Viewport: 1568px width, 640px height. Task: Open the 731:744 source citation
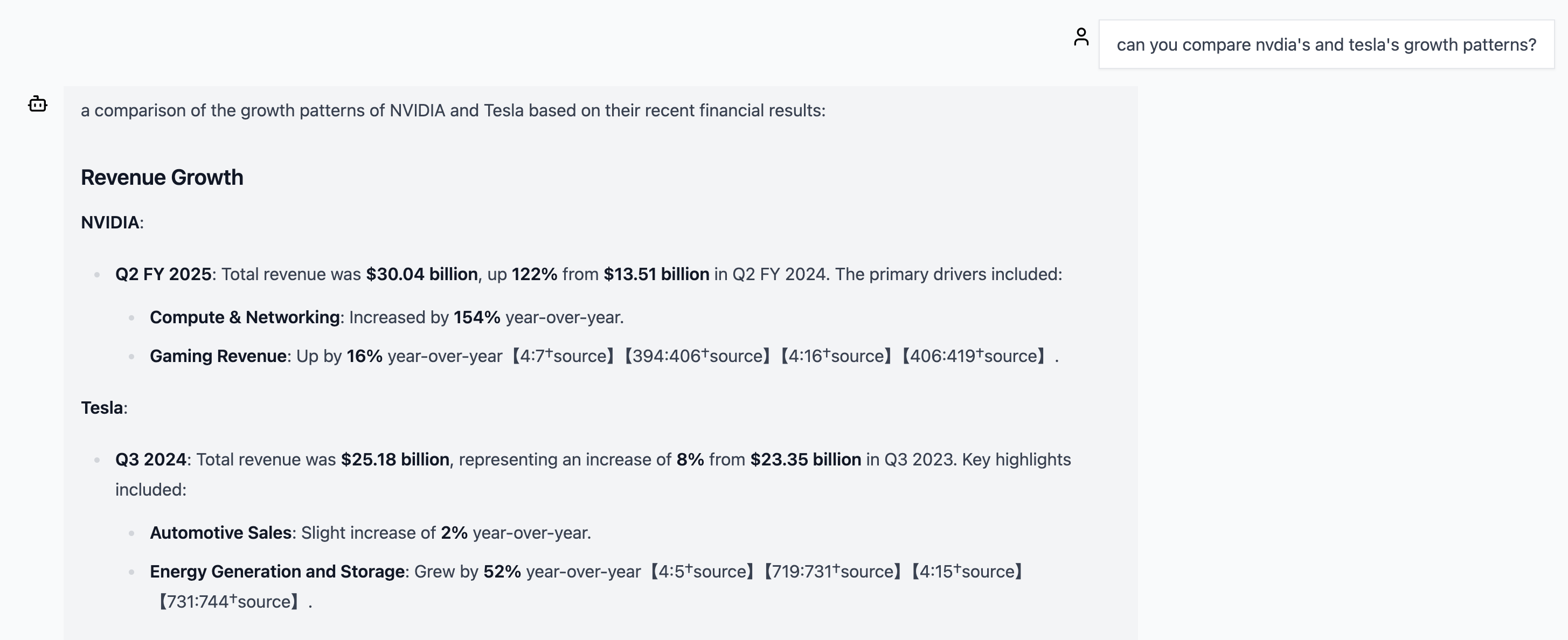(229, 602)
